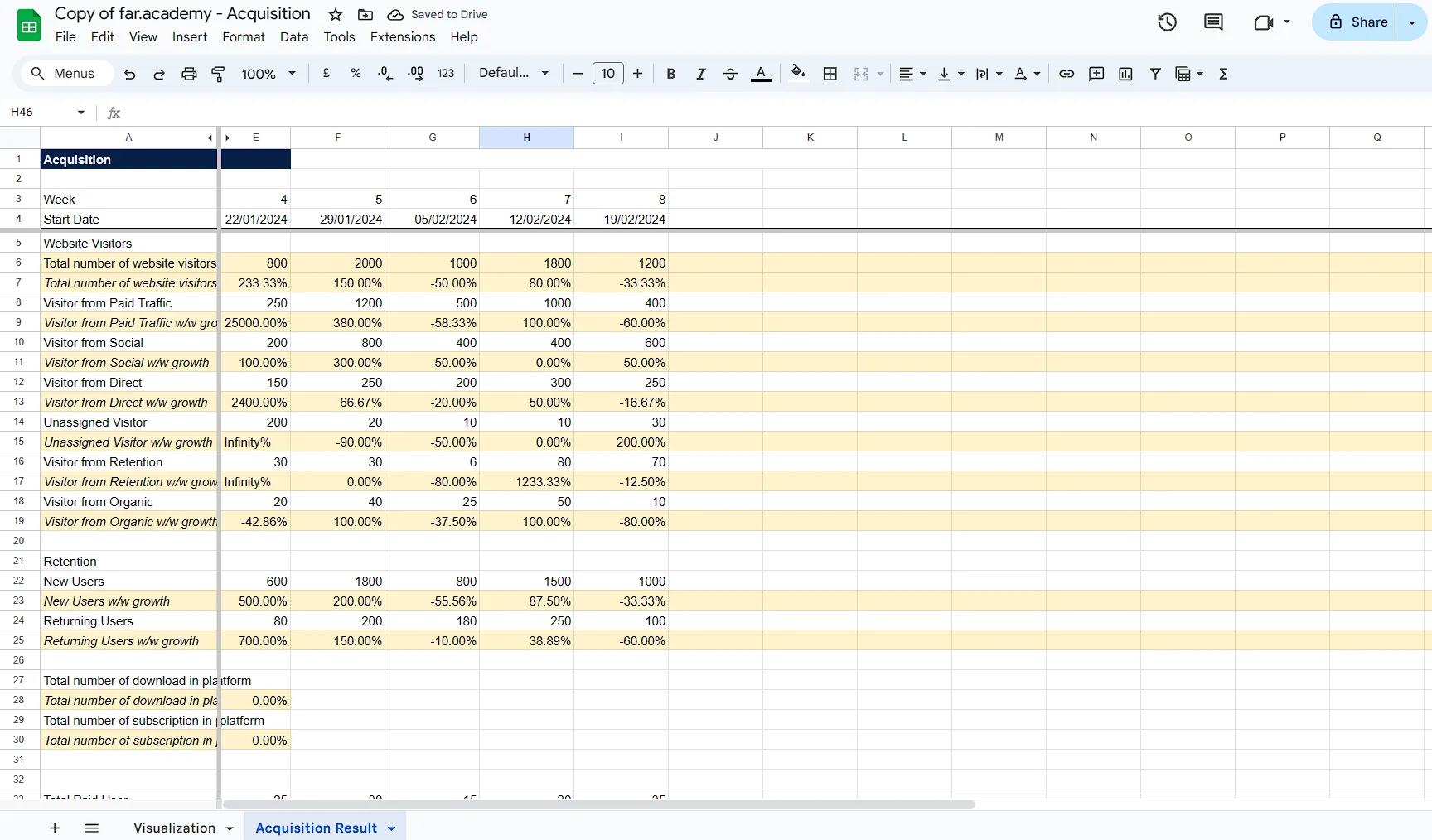Toggle bold formatting
1432x840 pixels.
click(671, 74)
